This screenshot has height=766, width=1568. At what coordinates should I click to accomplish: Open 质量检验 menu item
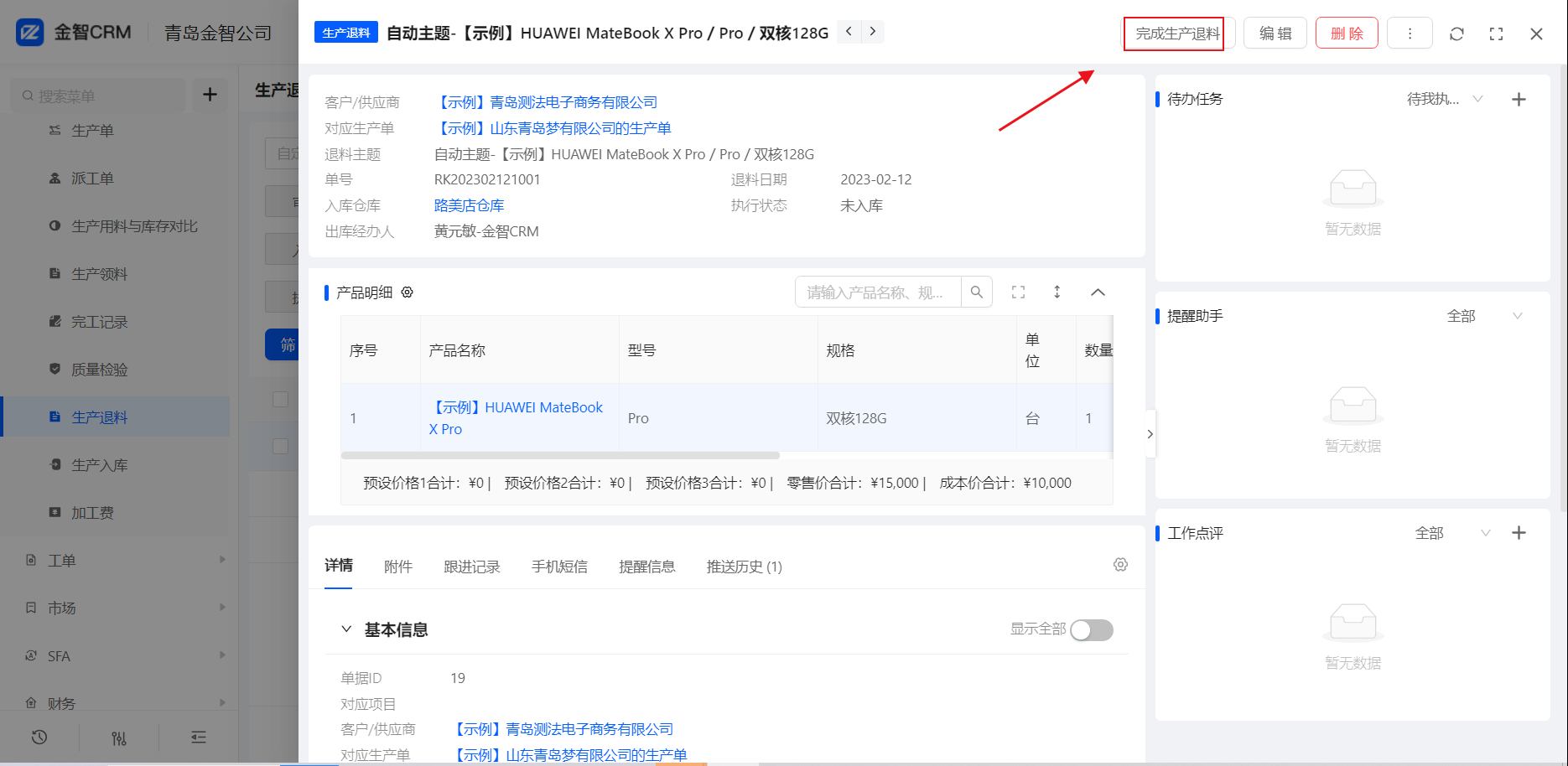(x=99, y=370)
